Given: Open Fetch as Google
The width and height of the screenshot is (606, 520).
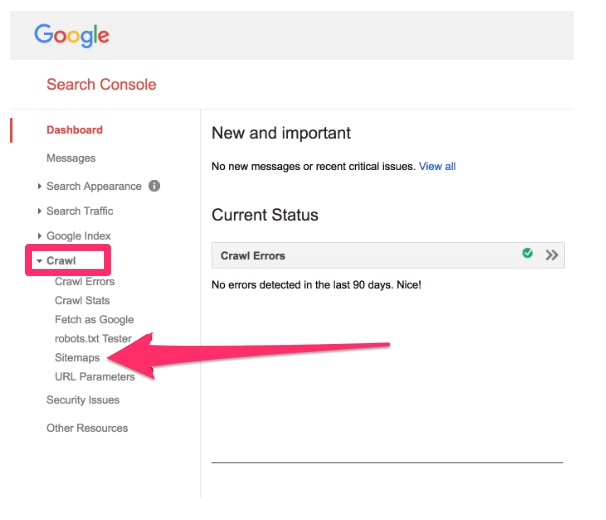Looking at the screenshot, I should pyautogui.click(x=94, y=320).
